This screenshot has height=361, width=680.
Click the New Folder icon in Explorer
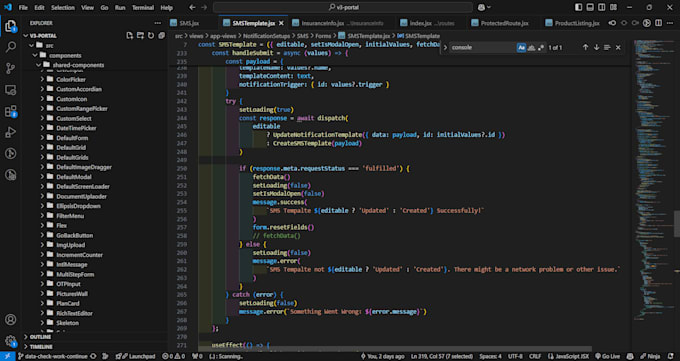pyautogui.click(x=140, y=36)
